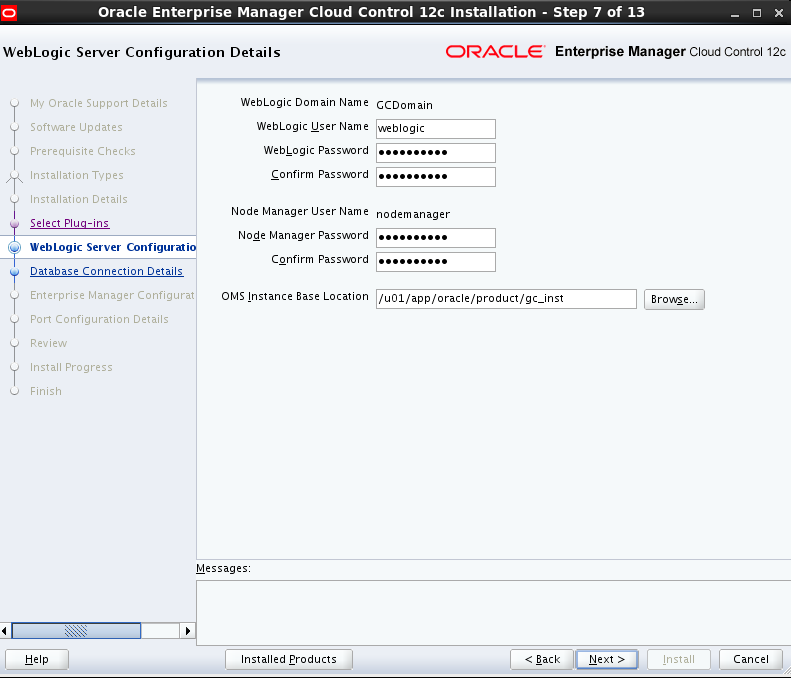
Task: Click the Messages text area
Action: (x=493, y=612)
